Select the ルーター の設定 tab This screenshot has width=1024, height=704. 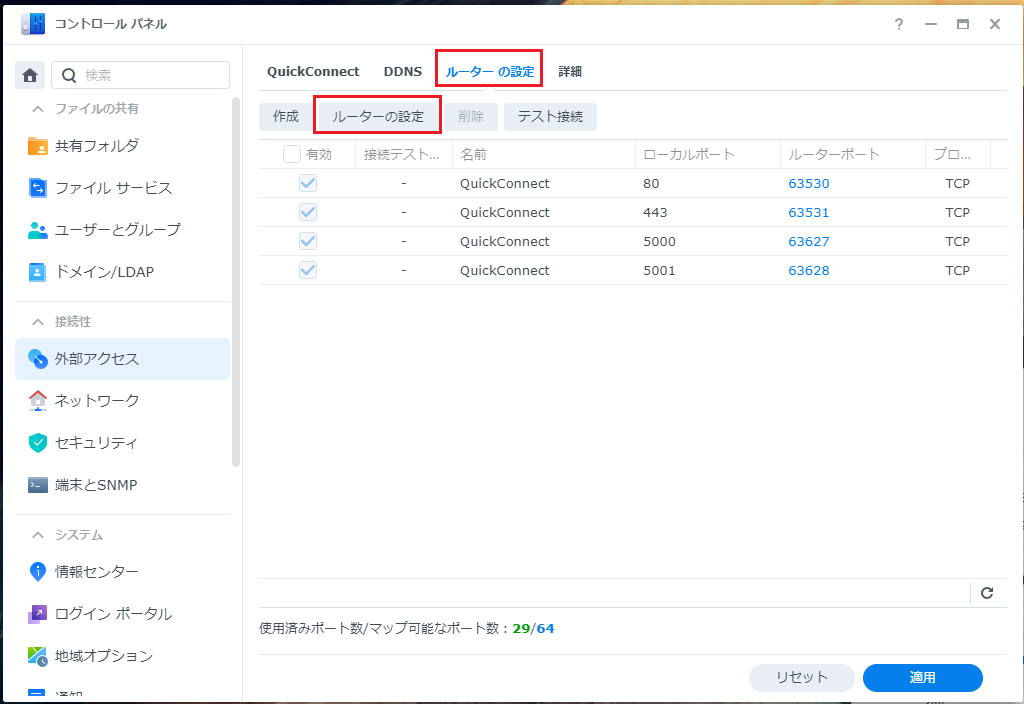click(x=490, y=71)
